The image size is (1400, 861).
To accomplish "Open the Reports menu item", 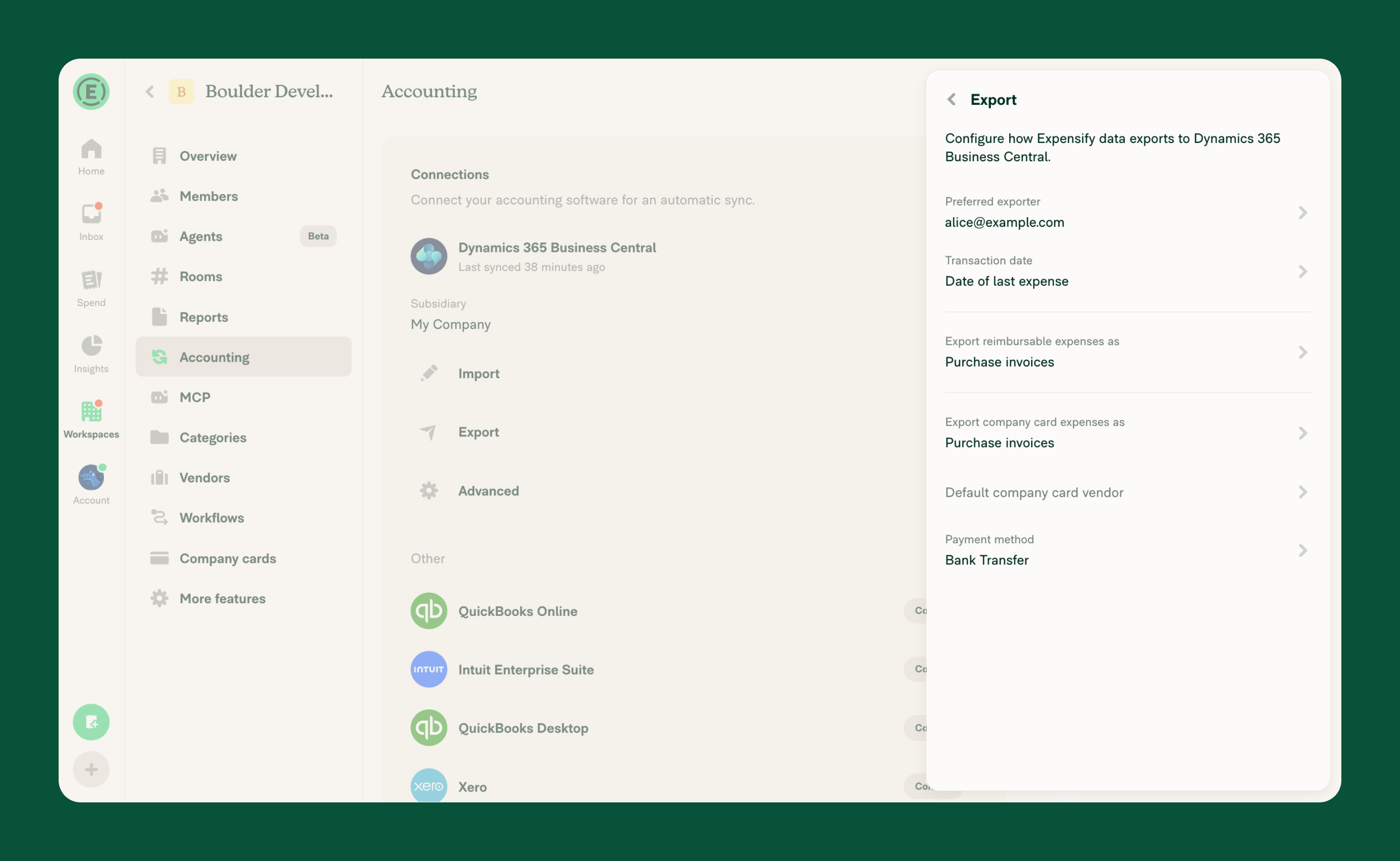I will [243, 316].
